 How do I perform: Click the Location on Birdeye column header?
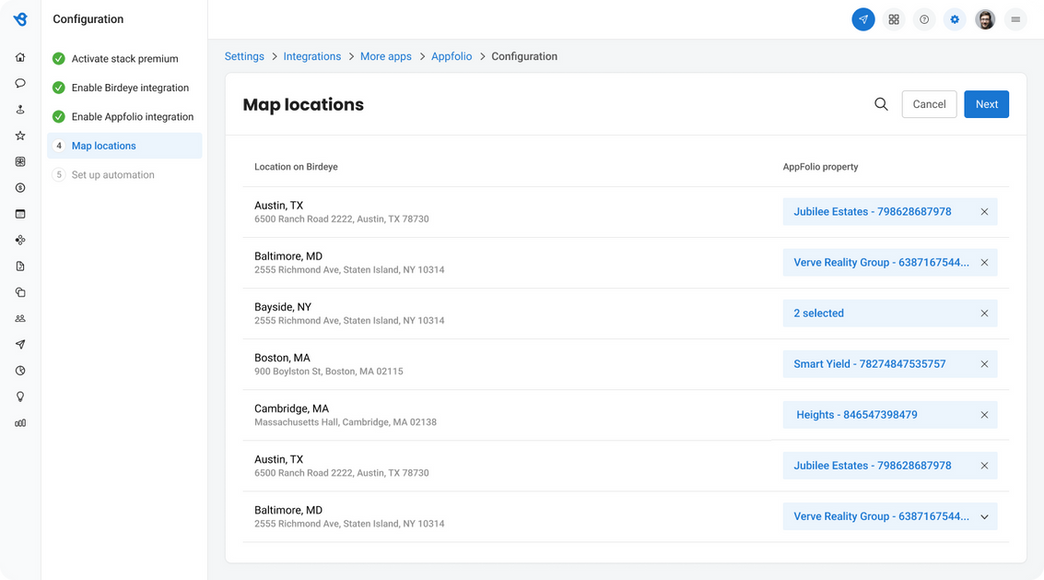[x=296, y=166]
